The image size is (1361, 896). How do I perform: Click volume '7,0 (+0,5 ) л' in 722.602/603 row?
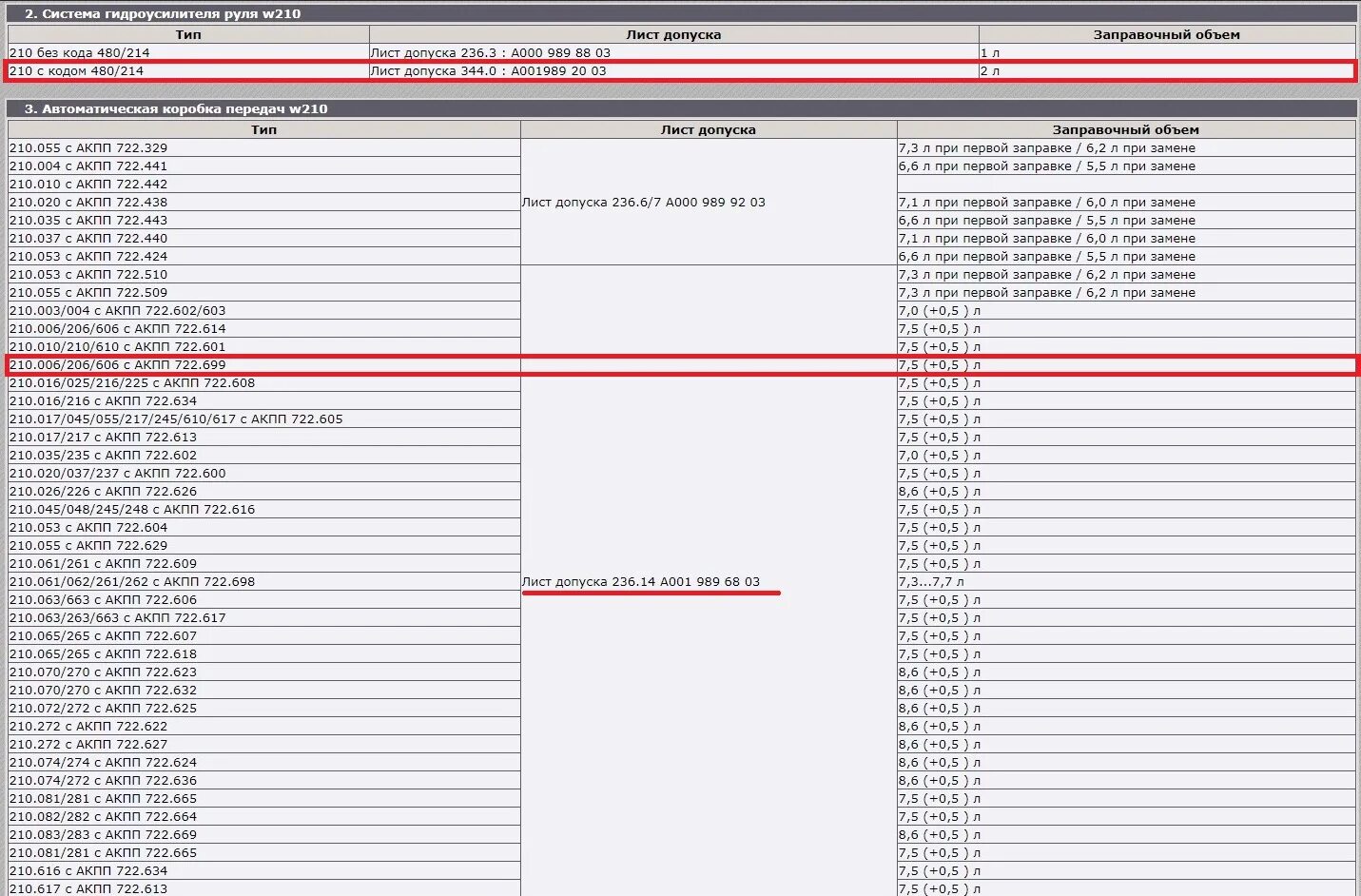940,310
